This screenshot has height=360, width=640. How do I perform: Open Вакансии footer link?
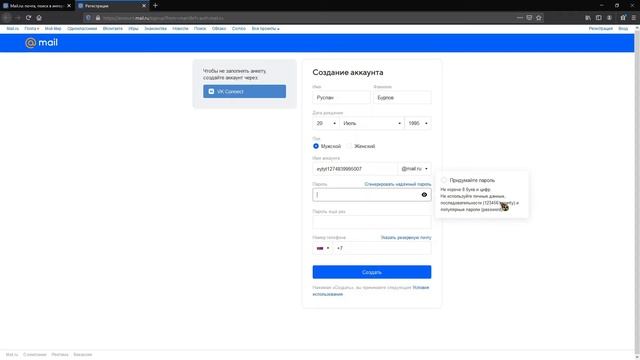(83, 355)
